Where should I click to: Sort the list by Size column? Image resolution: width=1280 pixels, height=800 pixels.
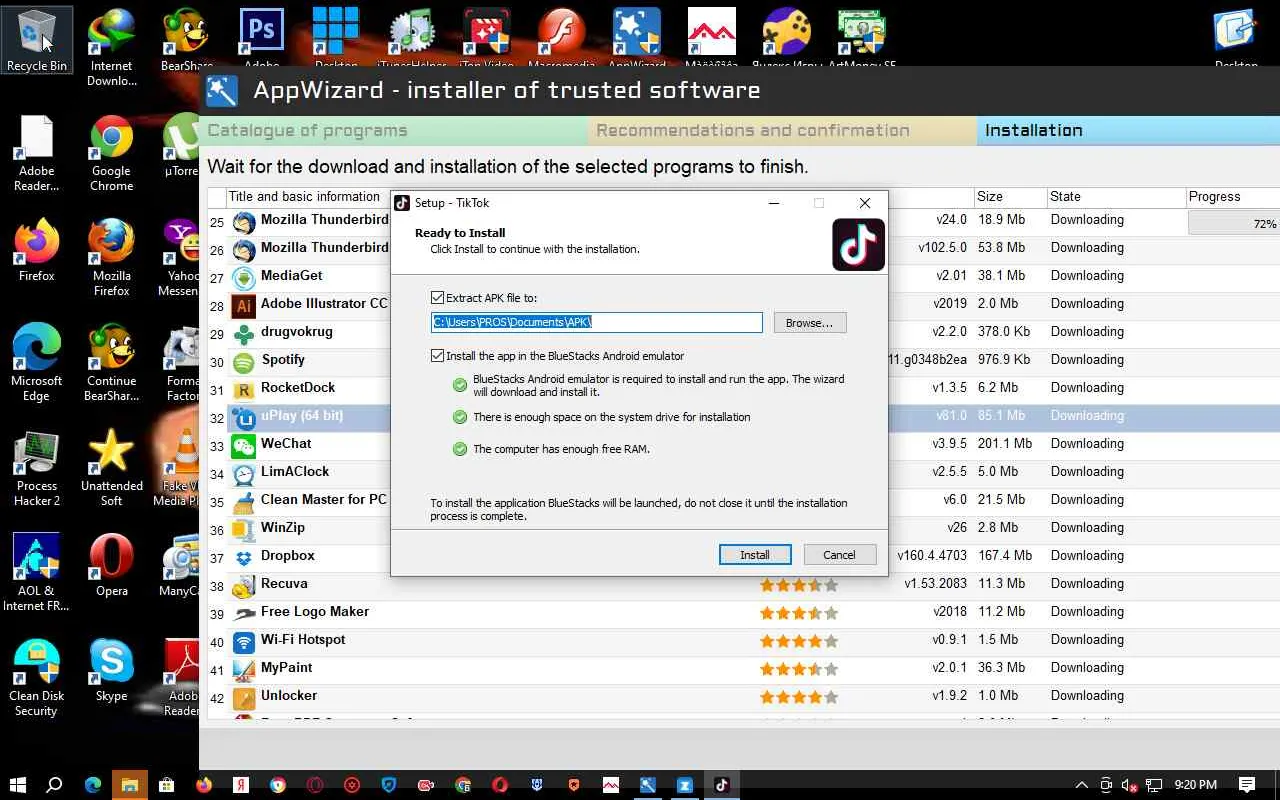tap(1009, 197)
